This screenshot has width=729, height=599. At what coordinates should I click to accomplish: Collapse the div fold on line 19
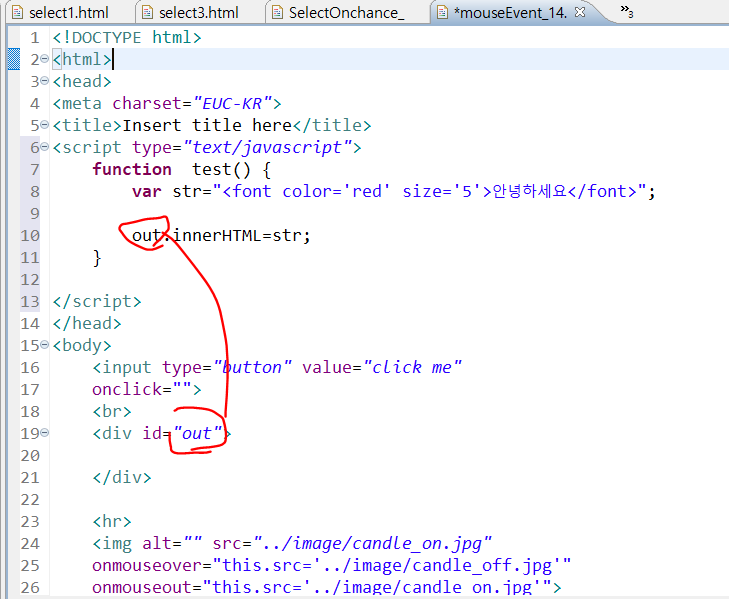[x=45, y=433]
